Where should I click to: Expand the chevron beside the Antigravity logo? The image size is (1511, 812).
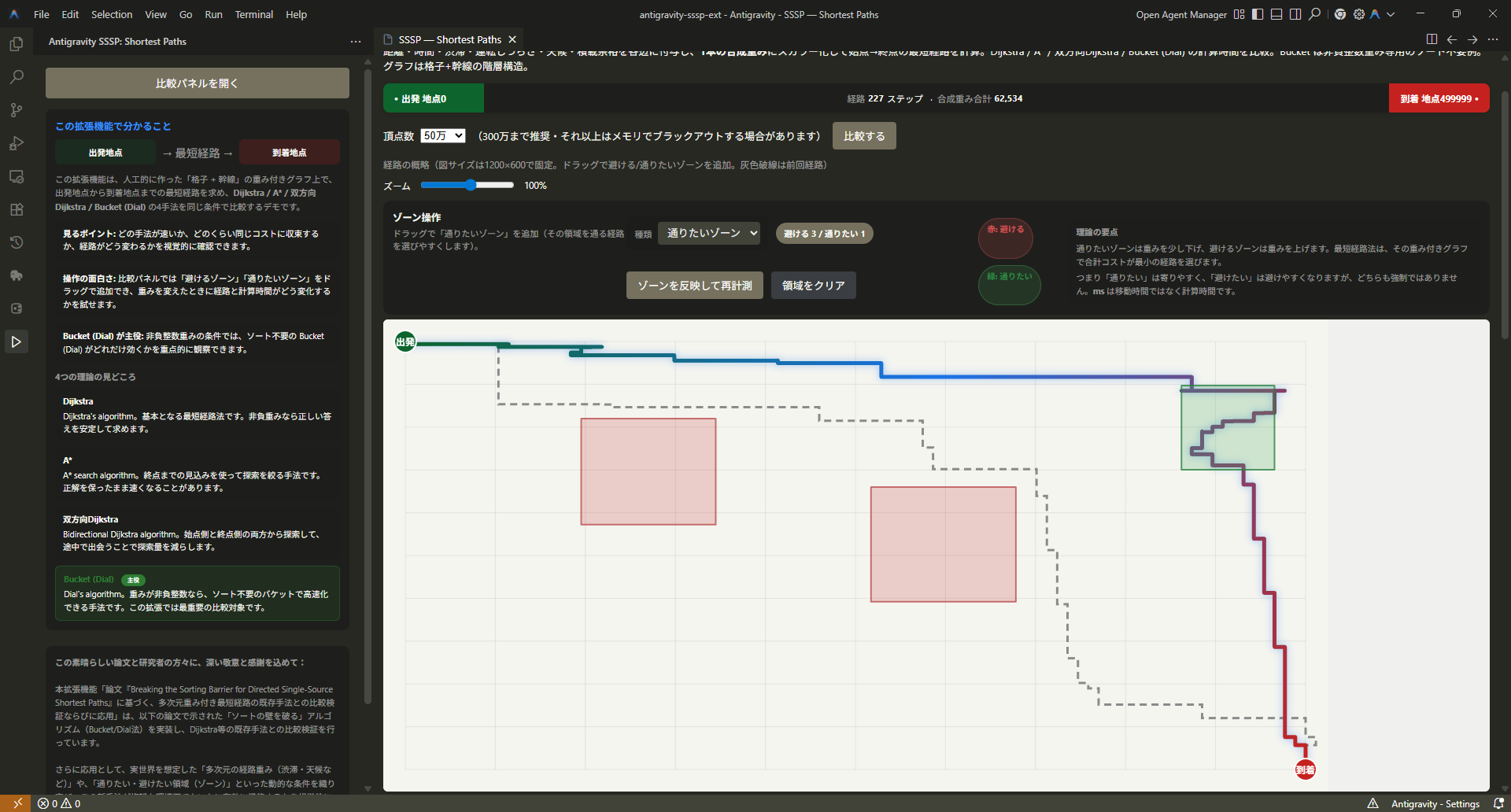[x=1391, y=14]
